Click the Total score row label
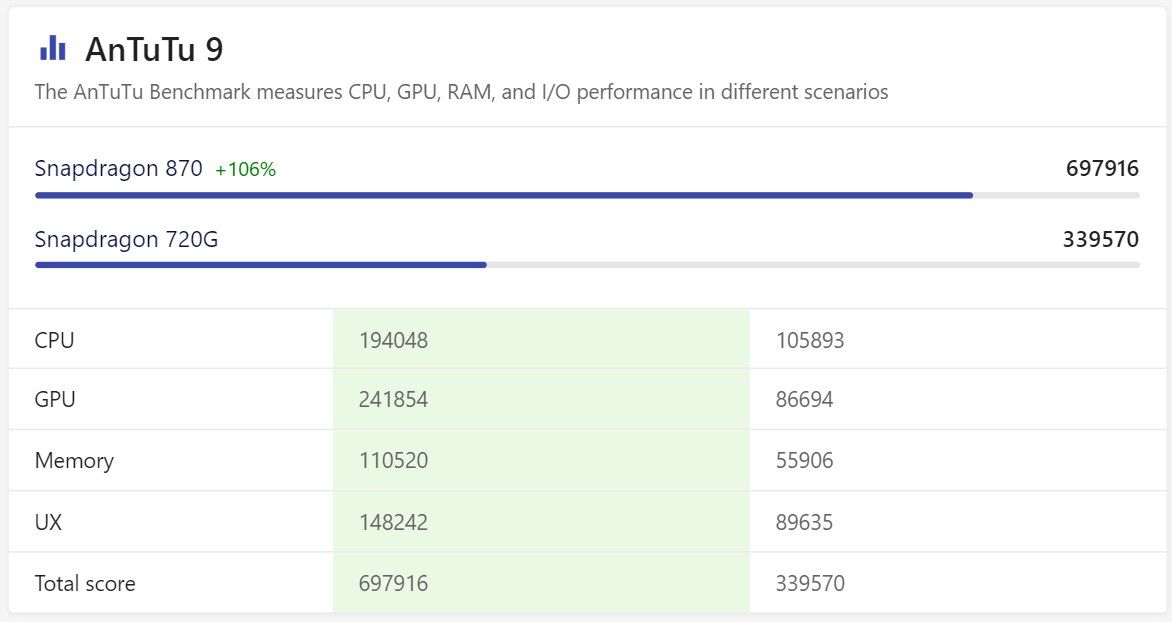The height and width of the screenshot is (622, 1172). point(85,583)
